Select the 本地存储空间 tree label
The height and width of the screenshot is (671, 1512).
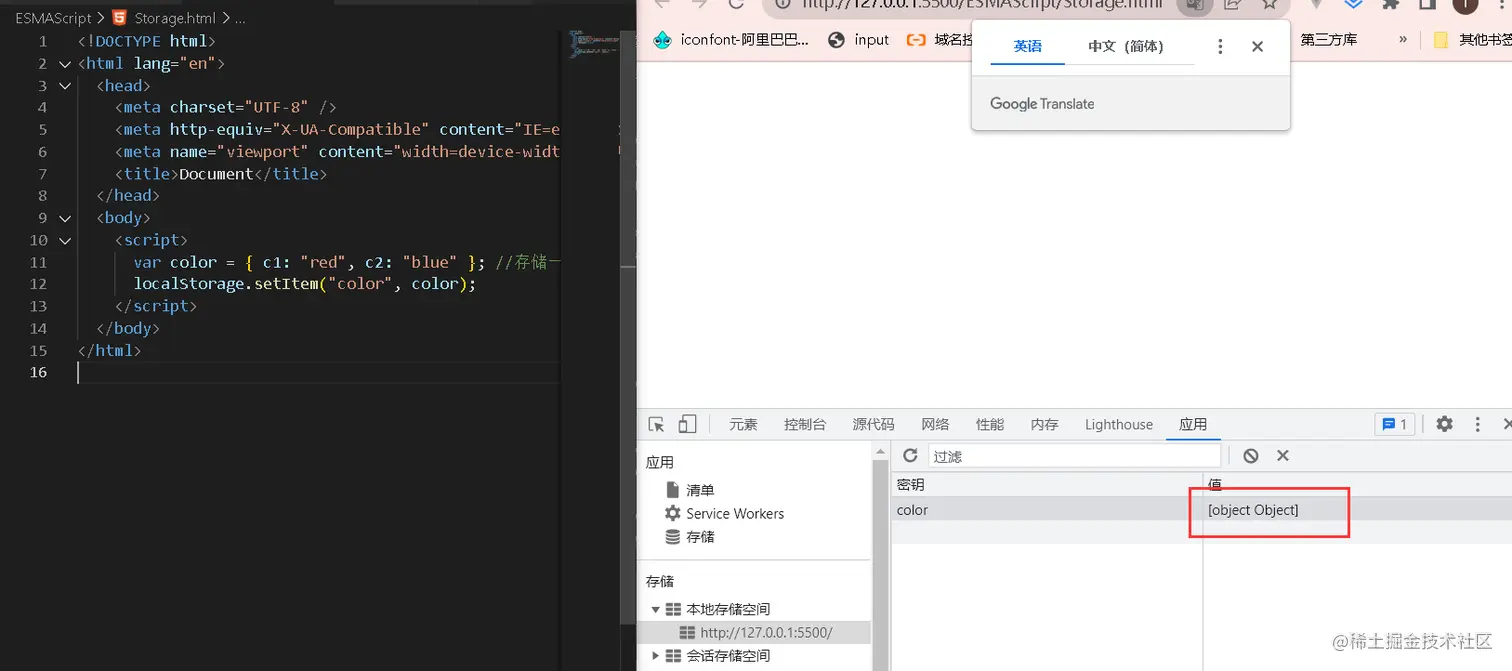728,609
